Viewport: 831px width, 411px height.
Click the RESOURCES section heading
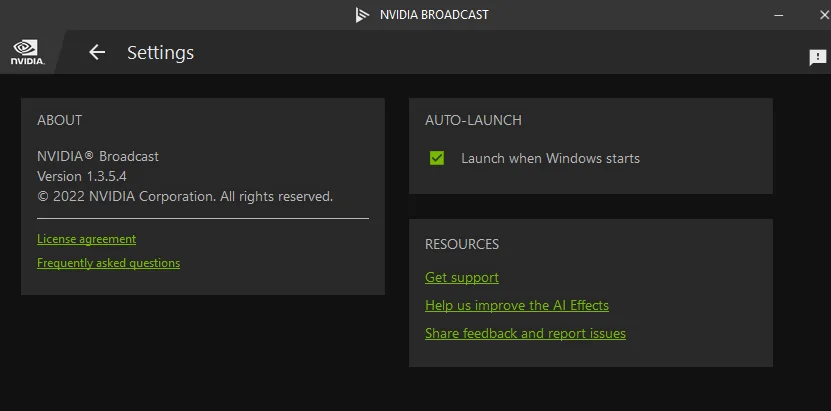[462, 244]
